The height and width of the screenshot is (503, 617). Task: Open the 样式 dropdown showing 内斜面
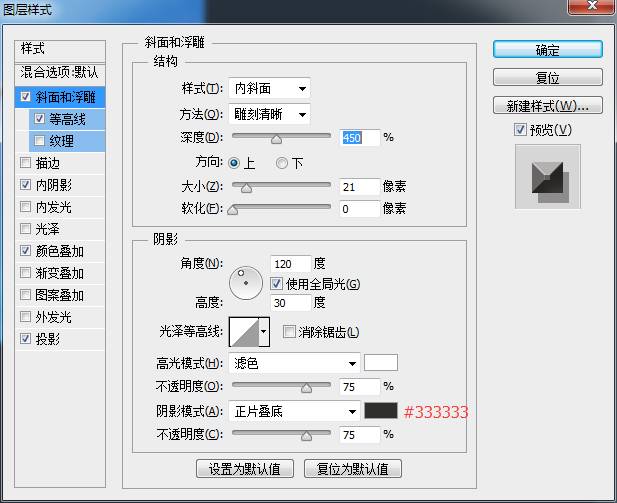(x=269, y=89)
